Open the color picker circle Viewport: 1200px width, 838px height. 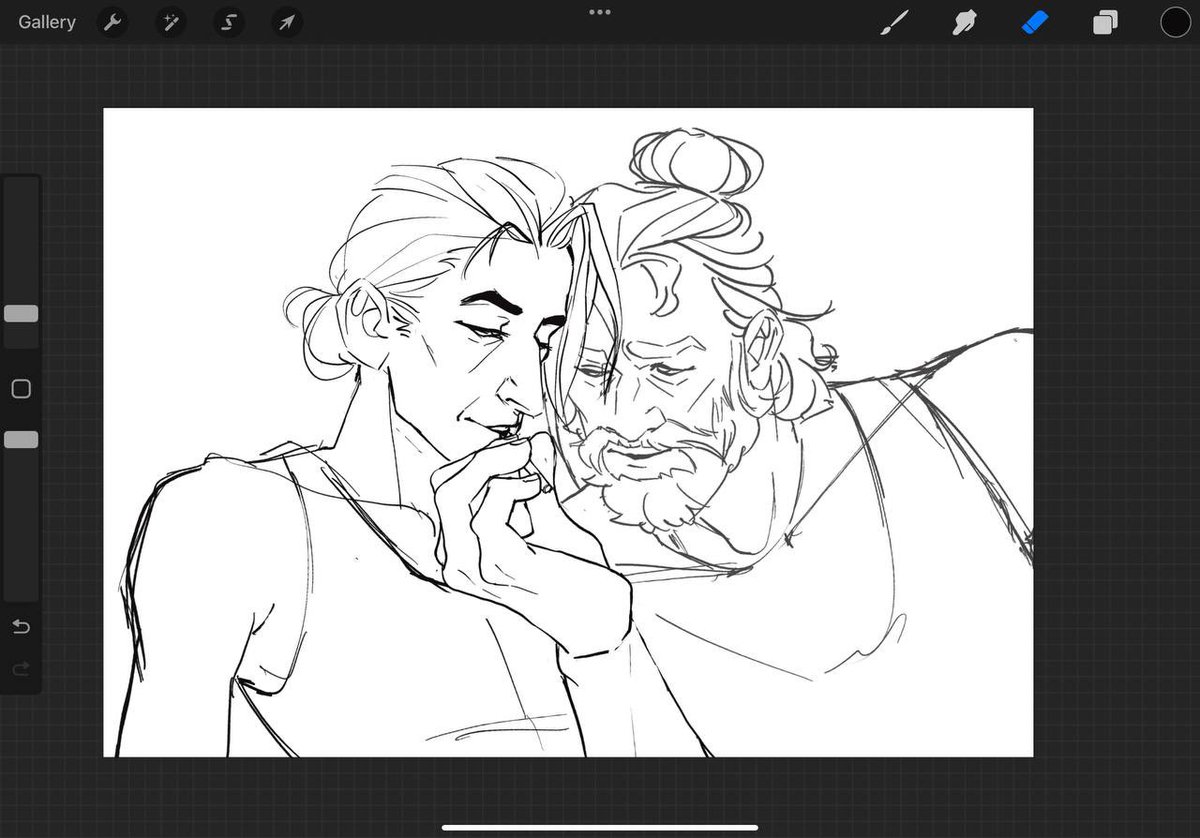pyautogui.click(x=1176, y=22)
